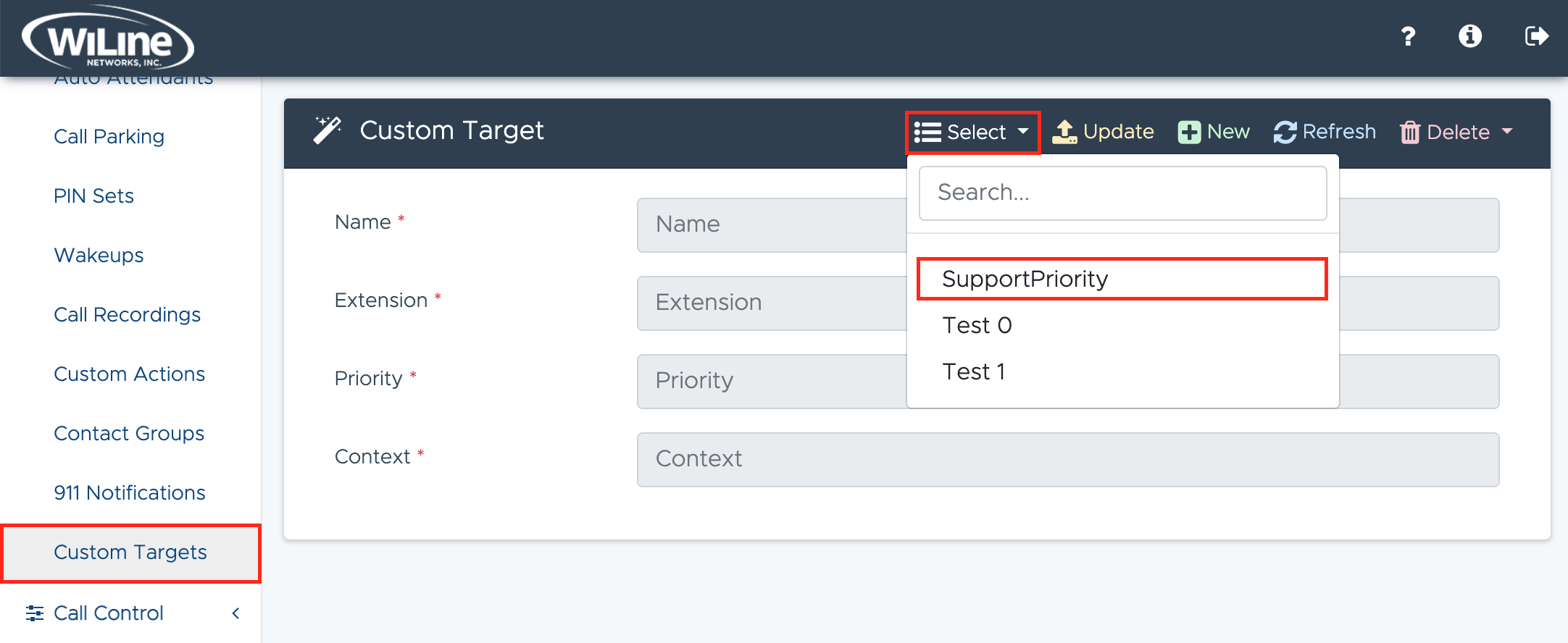Collapse the Call Control section chevron
This screenshot has height=643, width=1568.
click(x=235, y=613)
